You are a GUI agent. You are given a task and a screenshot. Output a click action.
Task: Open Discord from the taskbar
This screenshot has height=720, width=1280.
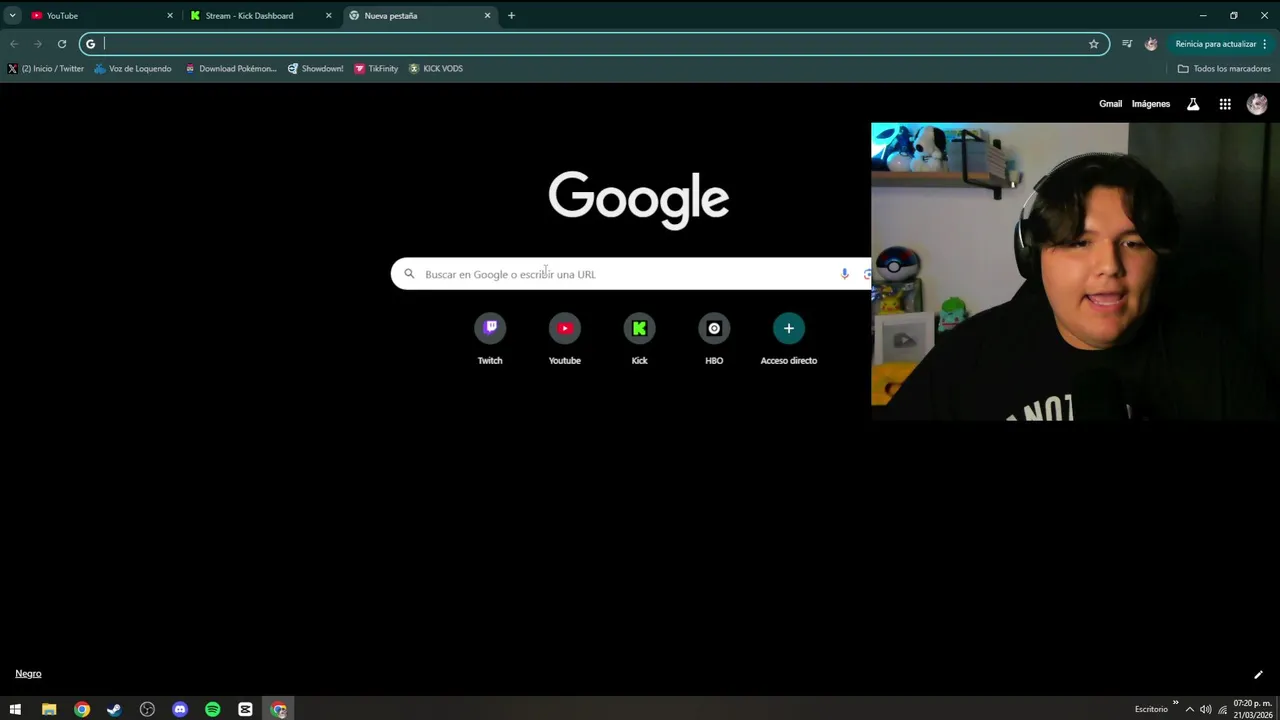pyautogui.click(x=180, y=710)
